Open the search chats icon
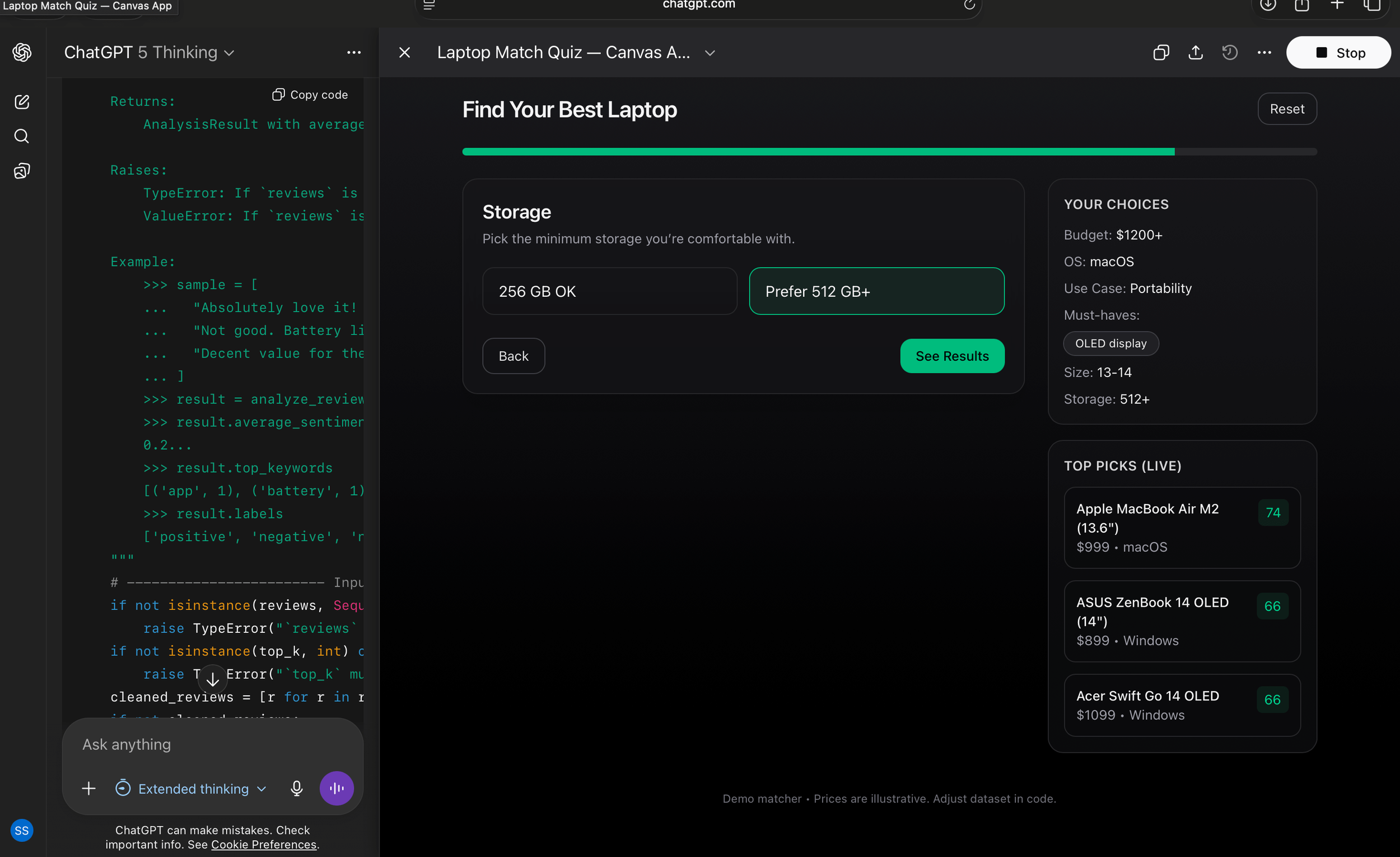Viewport: 1400px width, 857px height. tap(22, 137)
